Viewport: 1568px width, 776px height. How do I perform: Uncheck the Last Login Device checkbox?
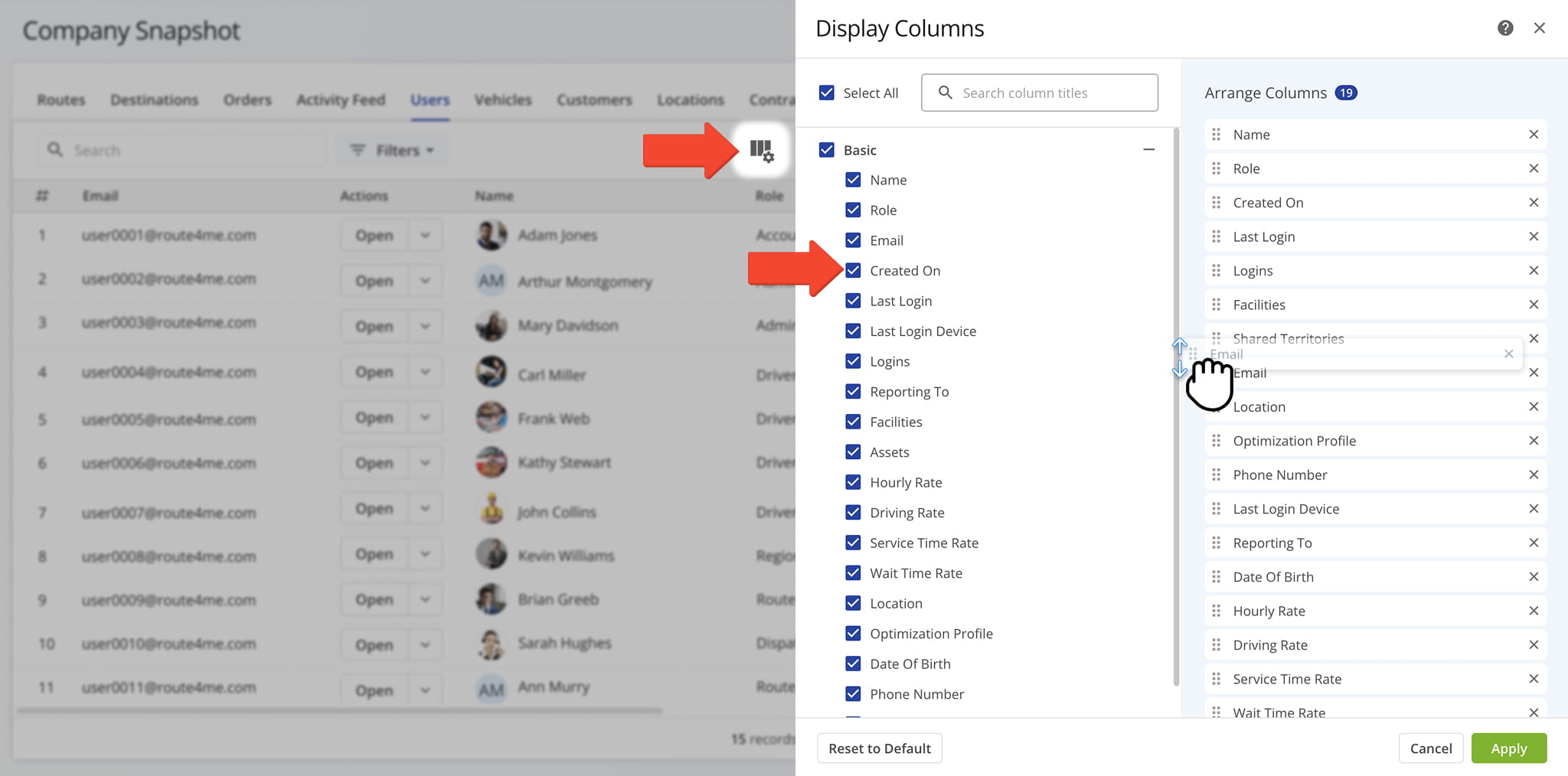853,331
